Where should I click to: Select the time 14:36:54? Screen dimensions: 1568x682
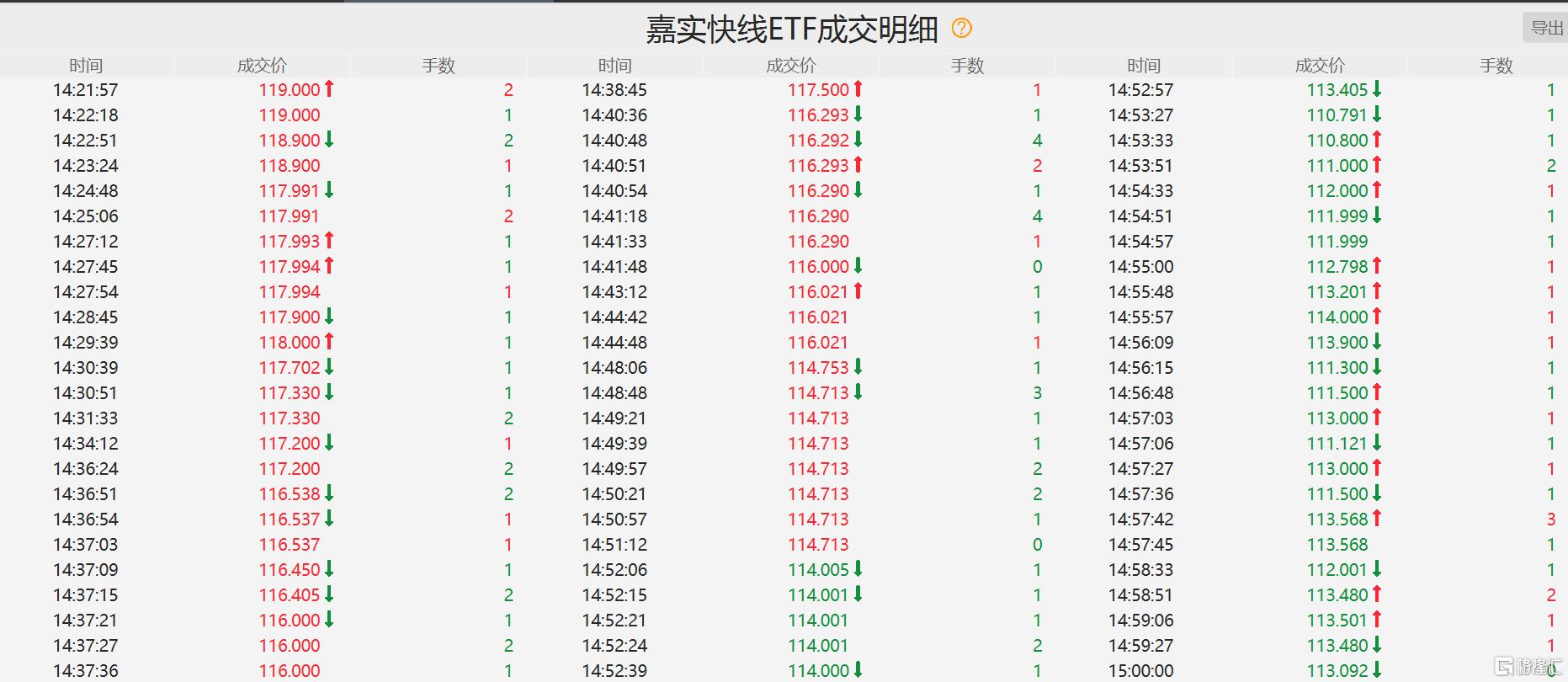click(x=86, y=519)
